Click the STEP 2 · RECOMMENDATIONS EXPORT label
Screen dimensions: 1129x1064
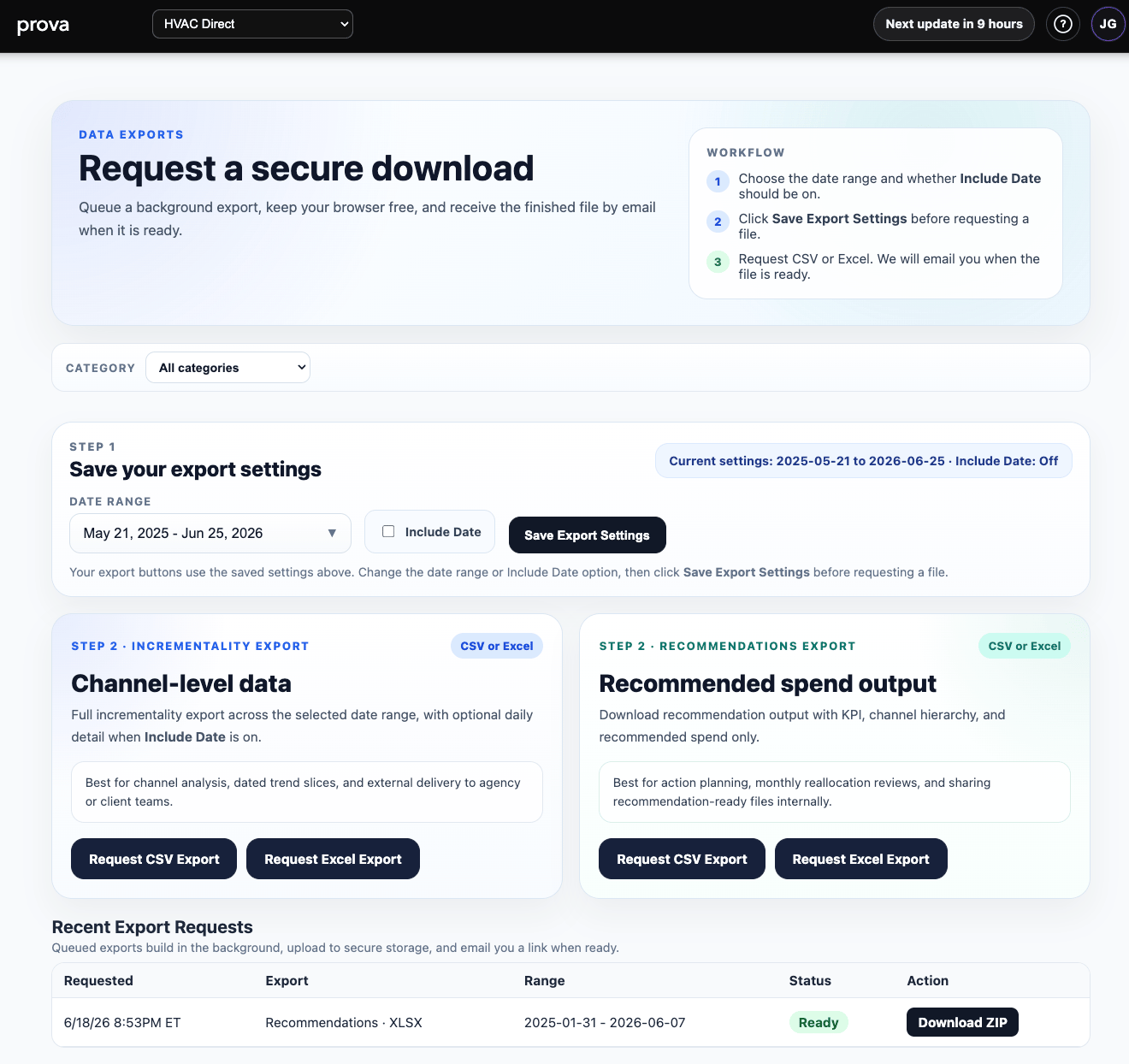[x=727, y=646]
